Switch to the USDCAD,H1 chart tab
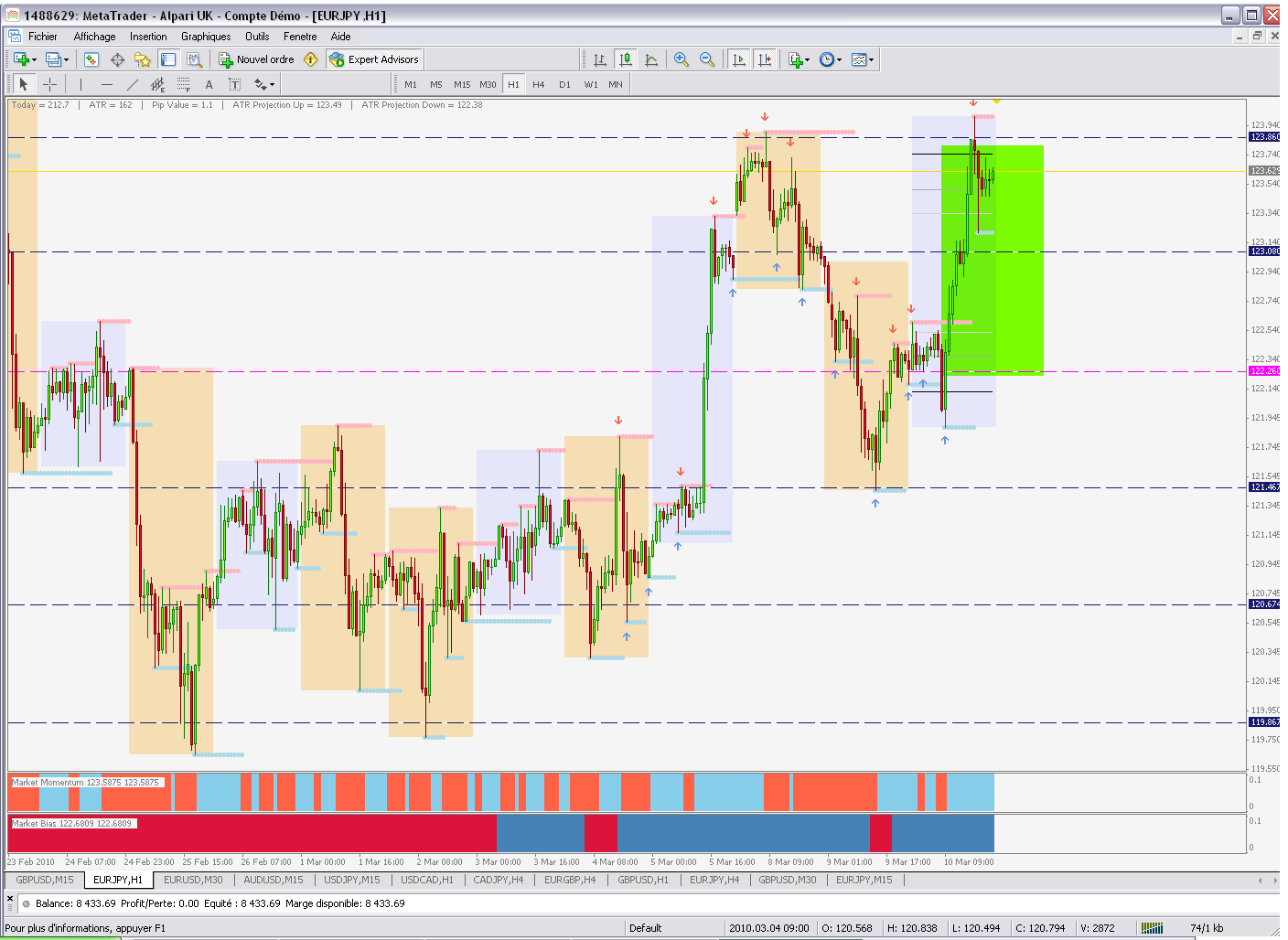The image size is (1288, 940). coord(427,880)
